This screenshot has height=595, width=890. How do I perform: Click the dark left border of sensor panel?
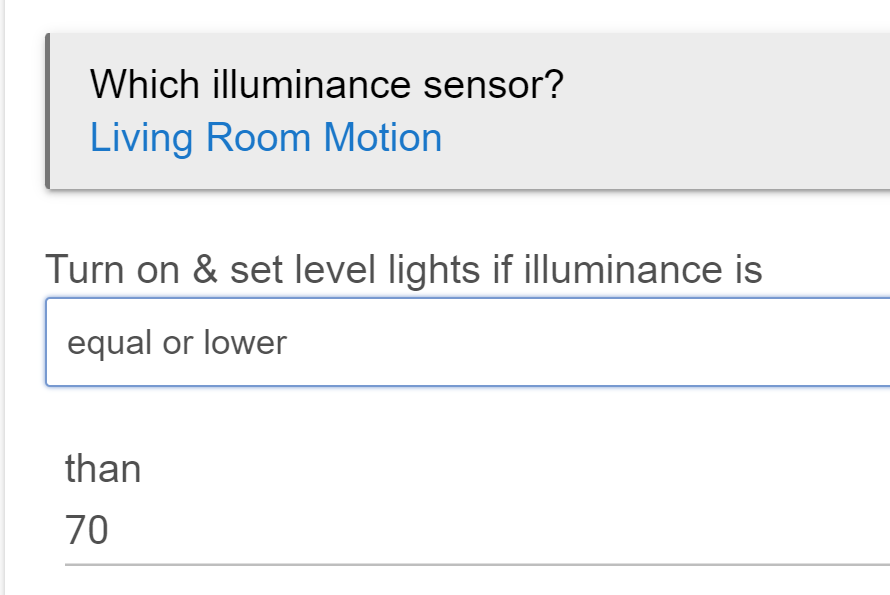point(48,111)
